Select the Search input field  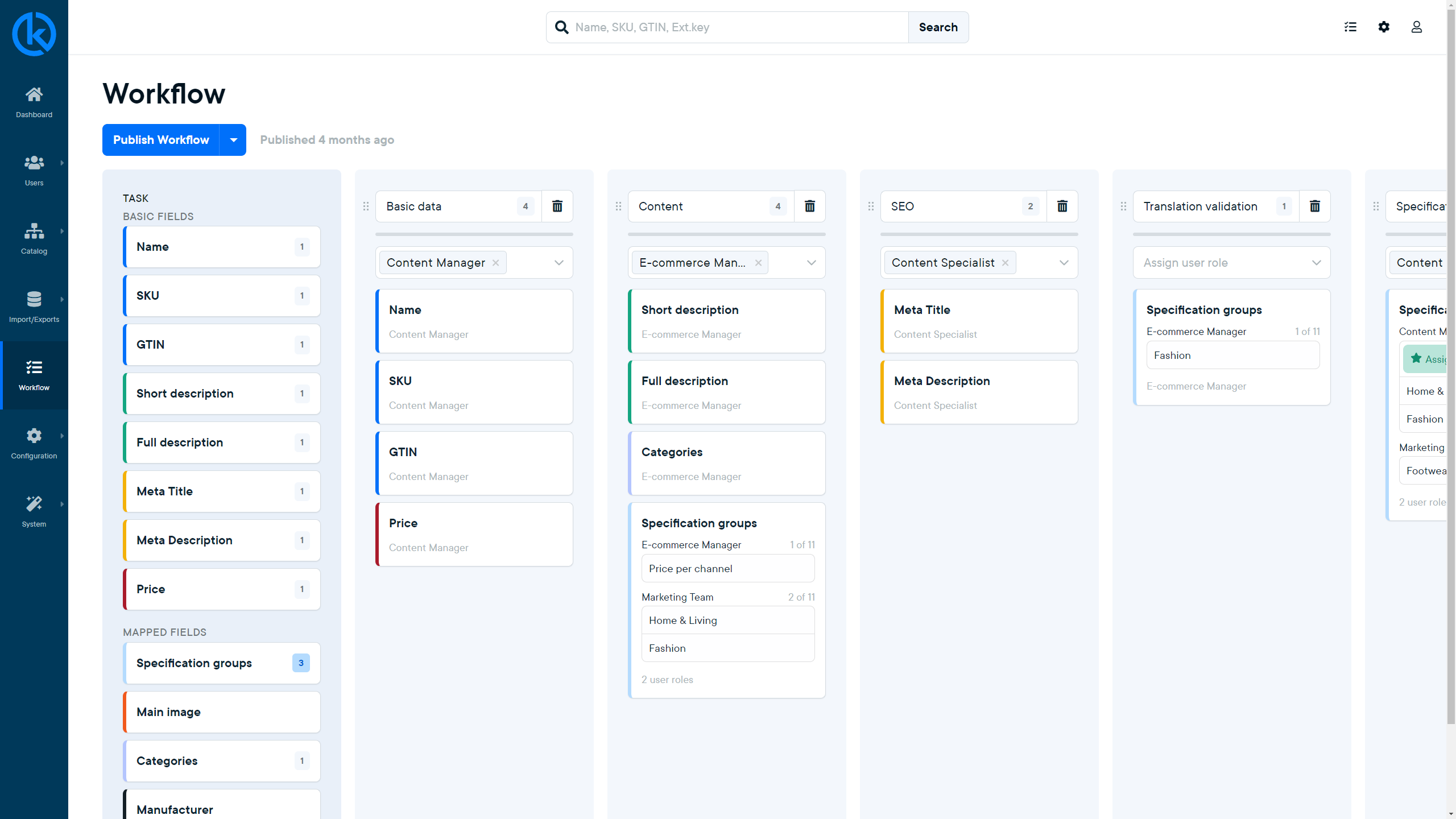point(727,27)
